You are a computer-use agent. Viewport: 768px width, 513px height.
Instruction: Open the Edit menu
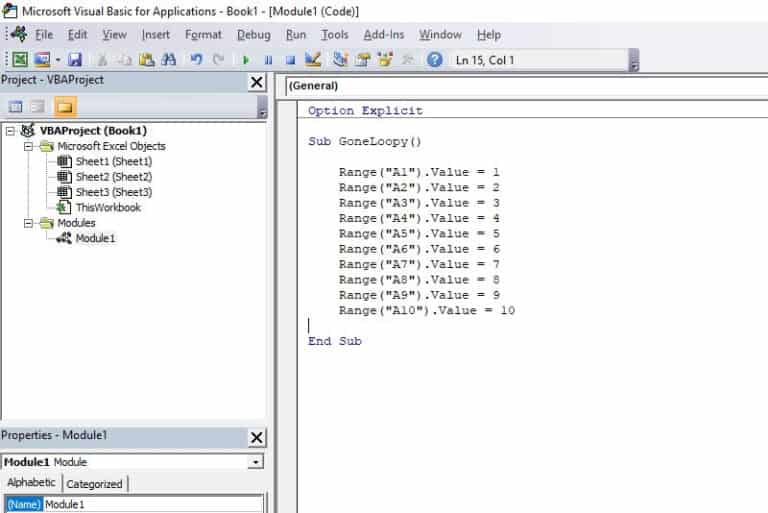(77, 35)
